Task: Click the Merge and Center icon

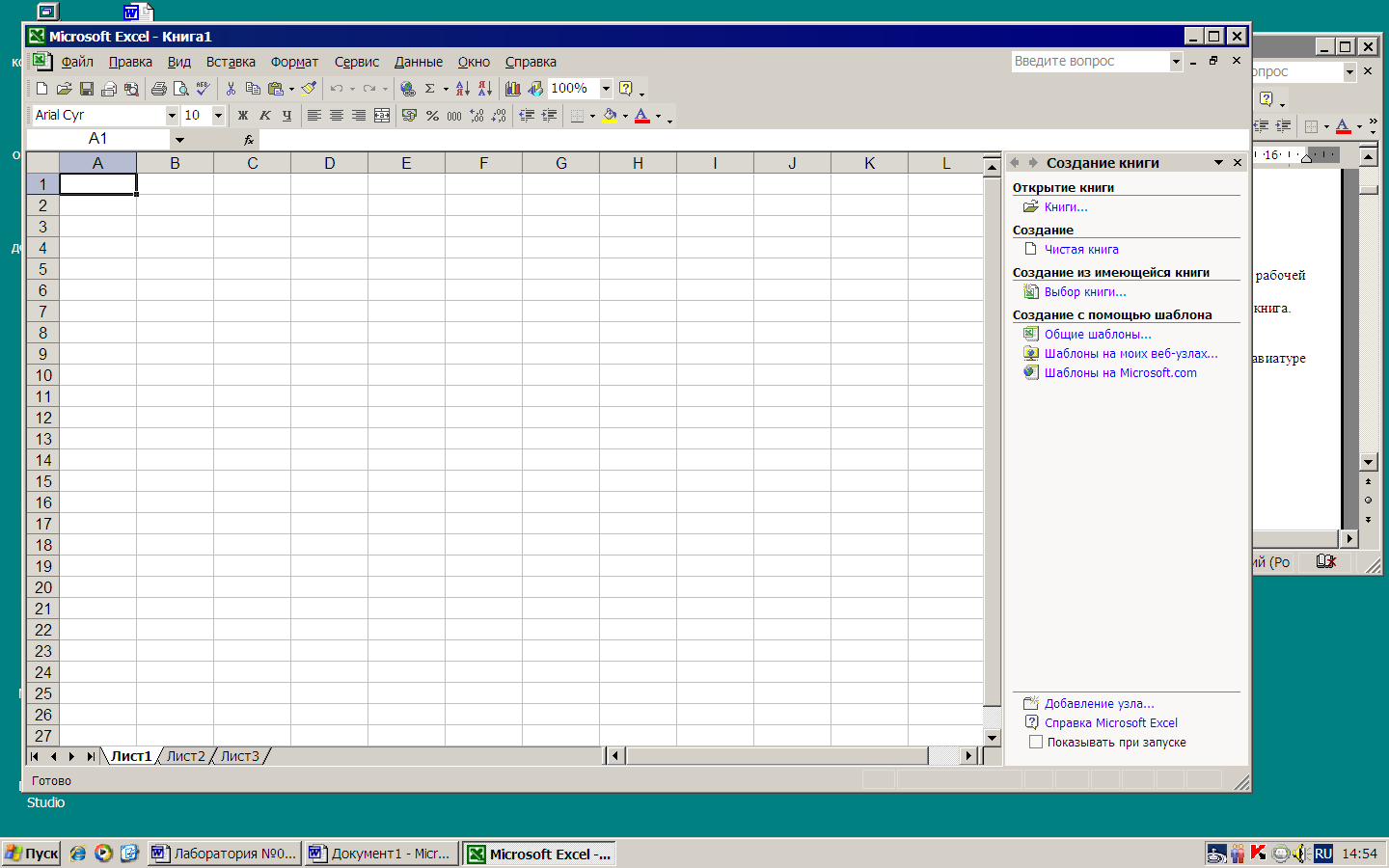Action: (382, 116)
